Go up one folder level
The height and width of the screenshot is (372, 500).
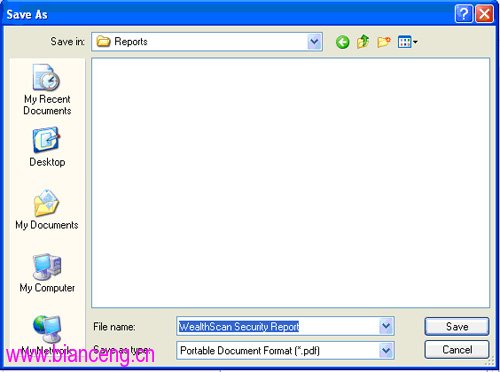pyautogui.click(x=363, y=42)
